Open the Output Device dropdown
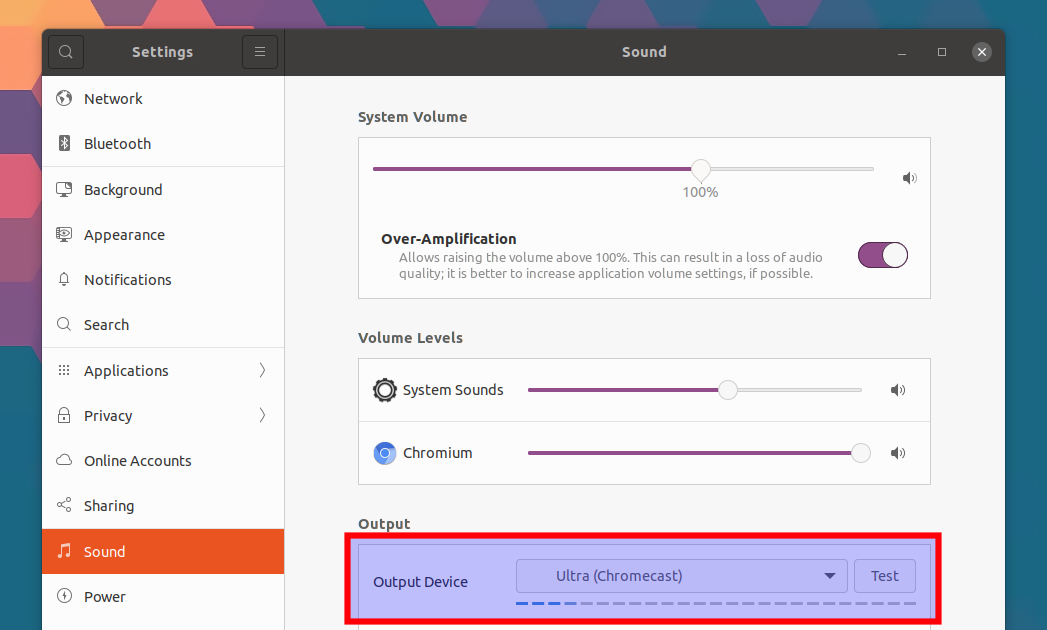 (681, 575)
